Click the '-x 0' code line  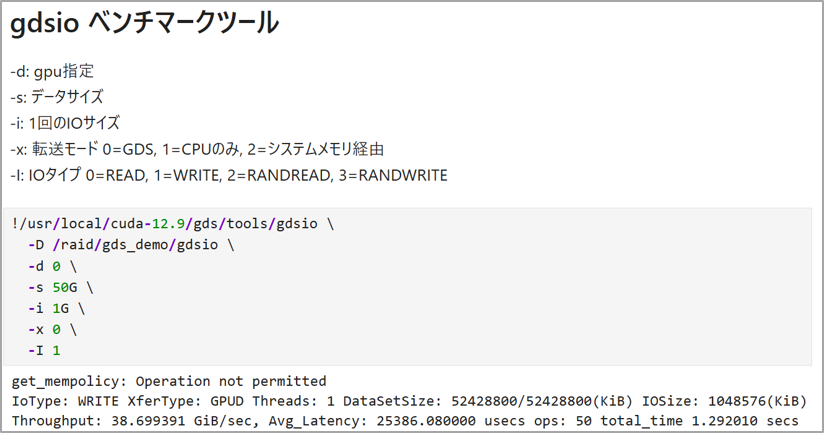(x=52, y=329)
